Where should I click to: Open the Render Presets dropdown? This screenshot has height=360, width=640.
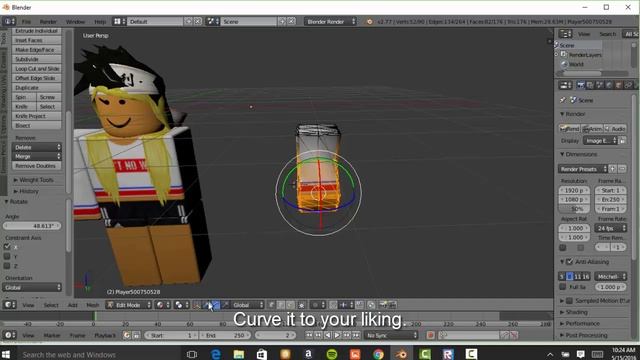coord(582,169)
